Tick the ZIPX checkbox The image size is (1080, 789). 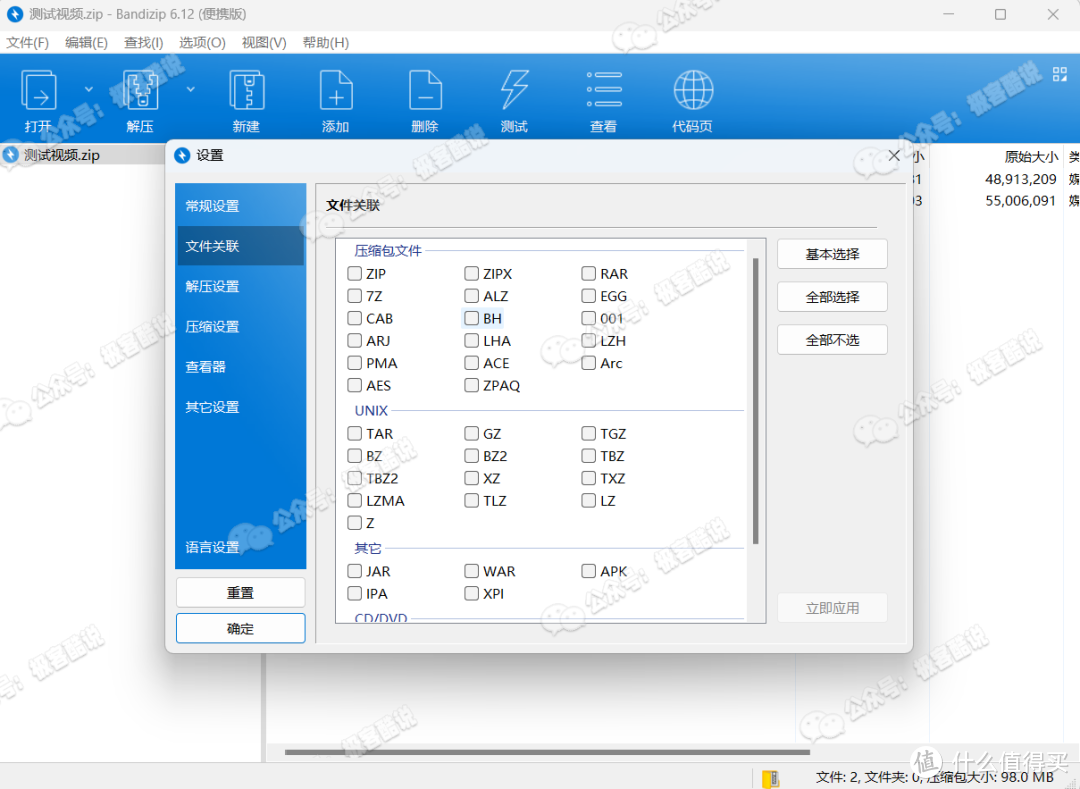tap(471, 273)
